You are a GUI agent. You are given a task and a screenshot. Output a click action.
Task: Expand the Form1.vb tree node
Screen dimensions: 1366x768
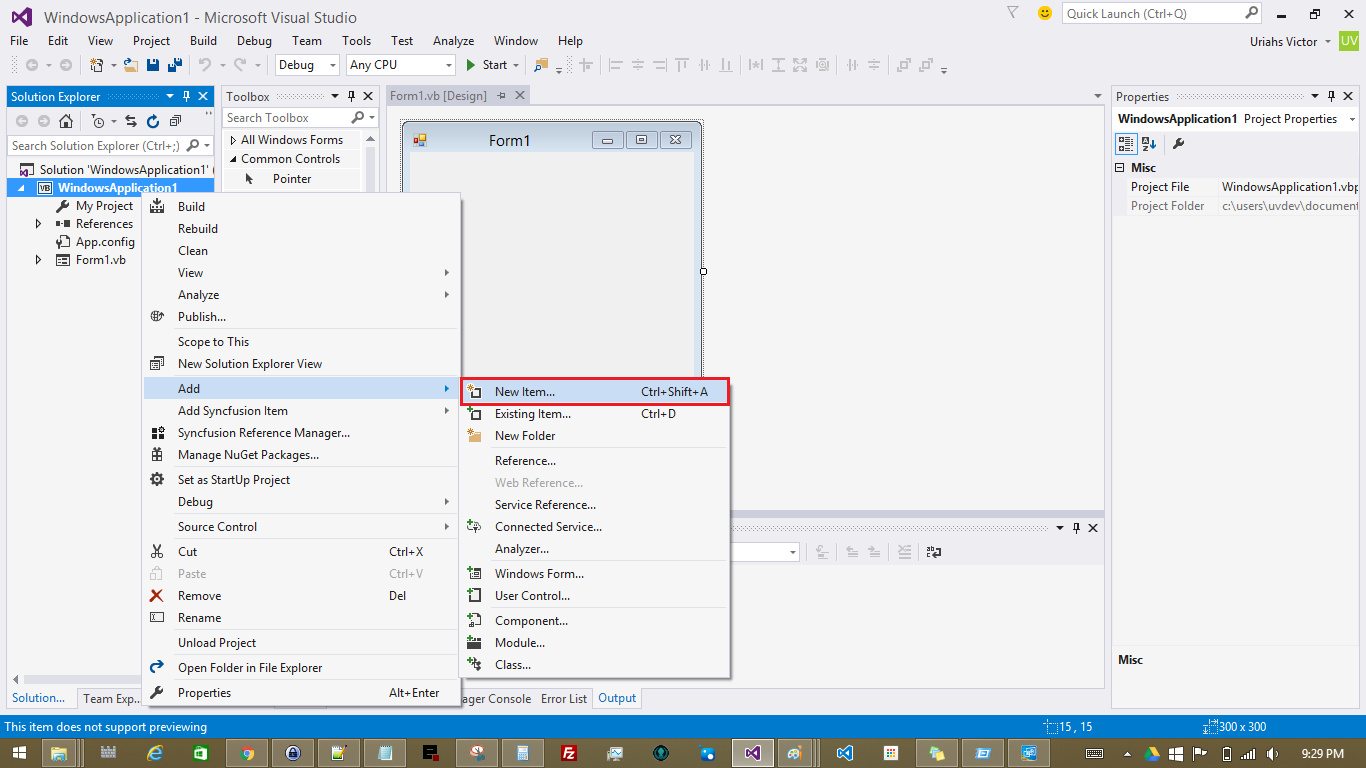[x=38, y=260]
